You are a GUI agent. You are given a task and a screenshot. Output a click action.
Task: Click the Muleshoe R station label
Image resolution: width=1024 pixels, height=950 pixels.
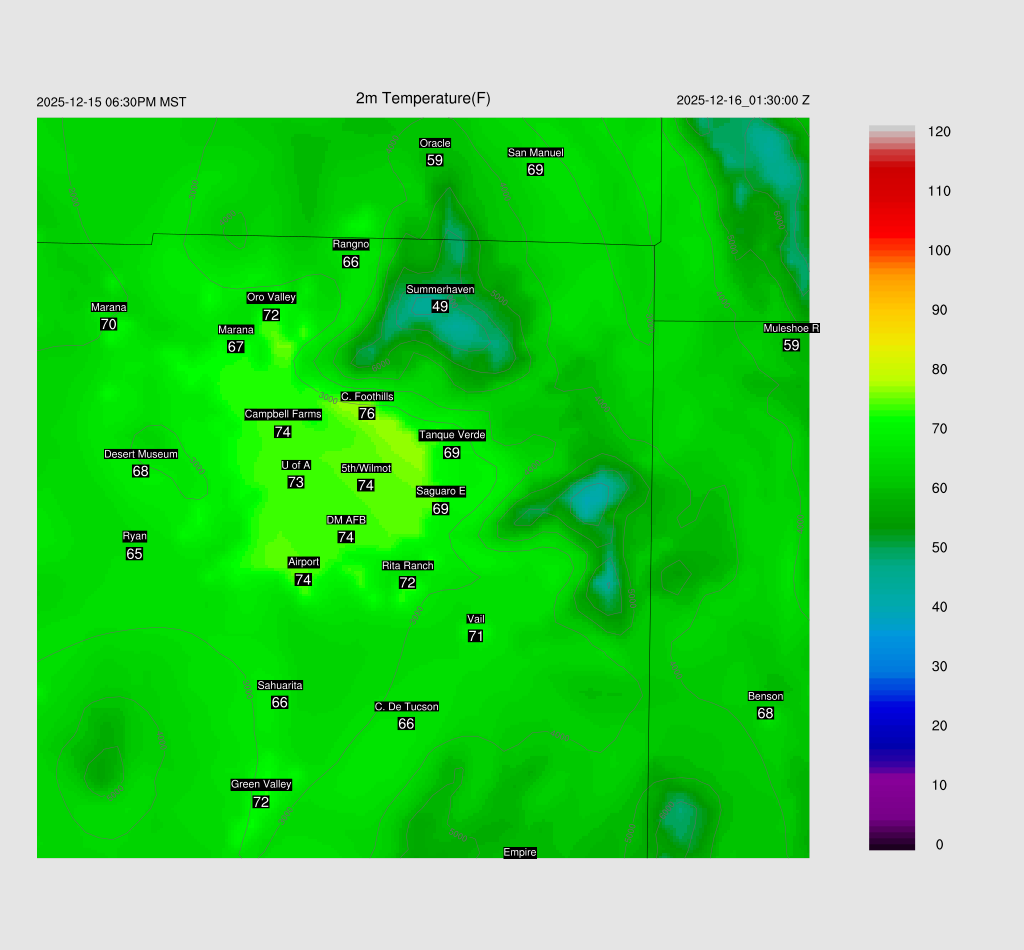[x=791, y=328]
